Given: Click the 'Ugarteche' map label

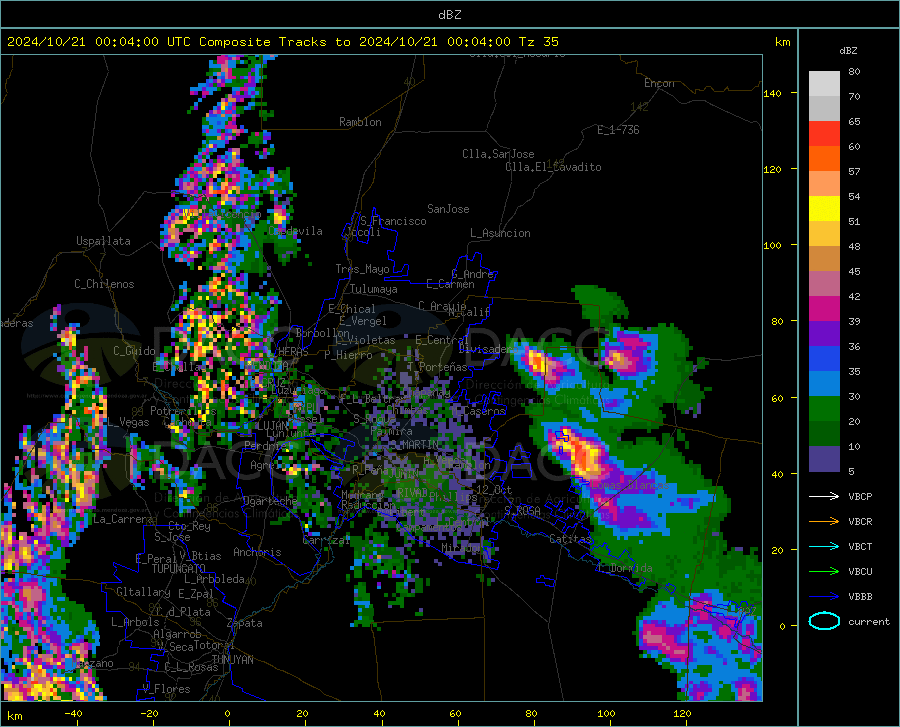Looking at the screenshot, I should pos(270,500).
